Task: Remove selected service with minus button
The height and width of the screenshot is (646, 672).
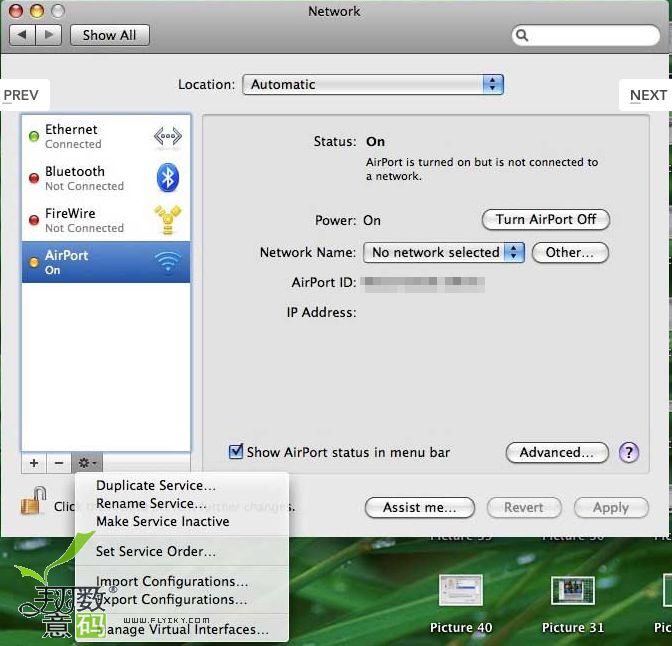Action: coord(59,463)
